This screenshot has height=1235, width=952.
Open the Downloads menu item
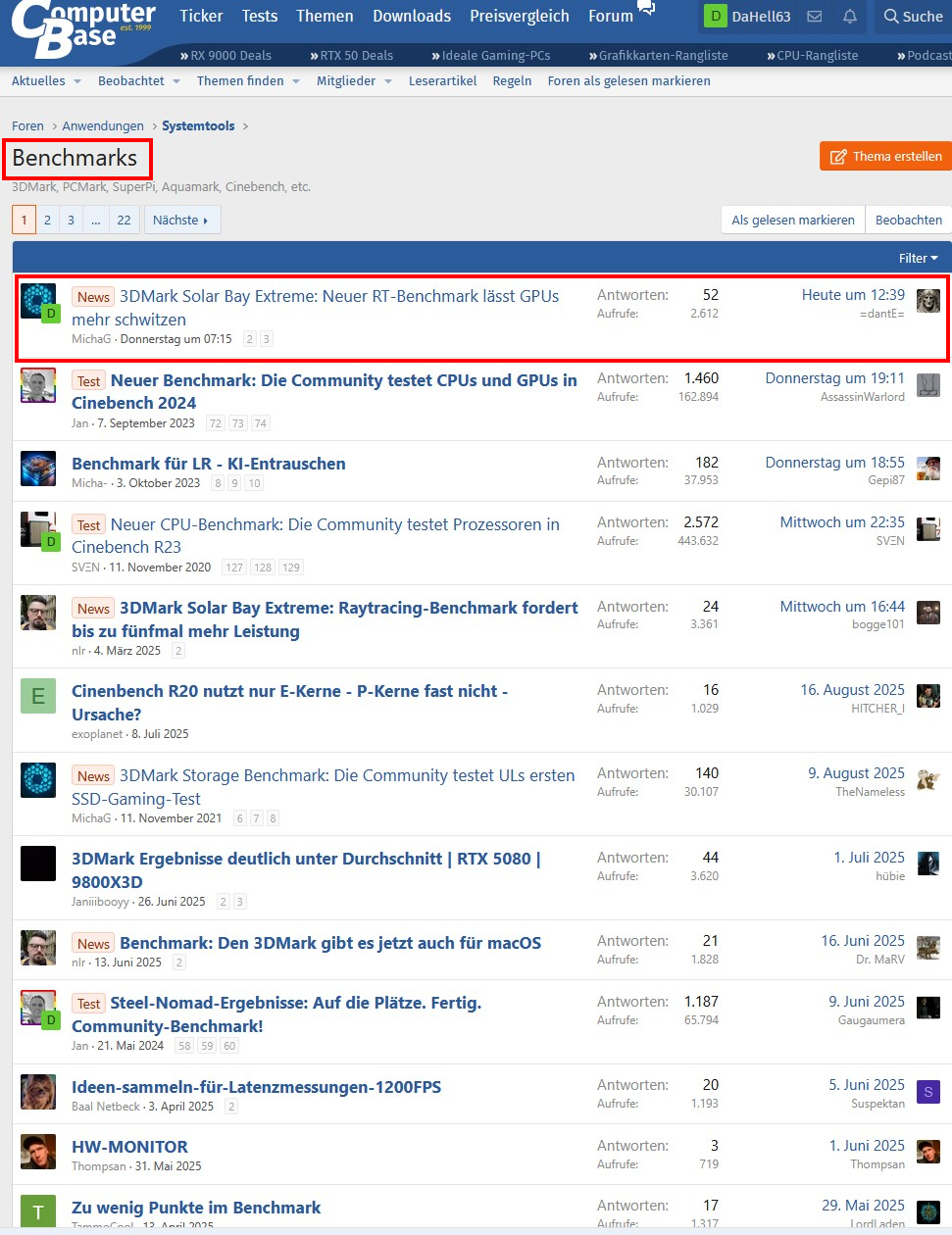tap(412, 16)
